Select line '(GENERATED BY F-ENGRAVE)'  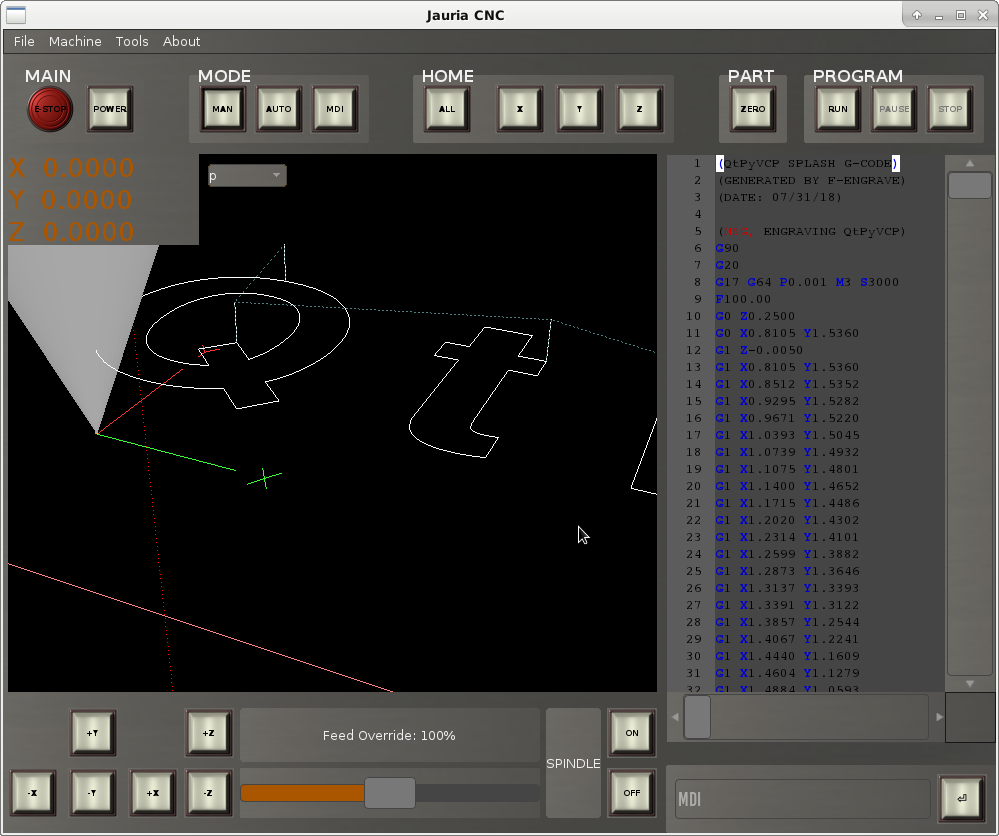click(x=811, y=180)
